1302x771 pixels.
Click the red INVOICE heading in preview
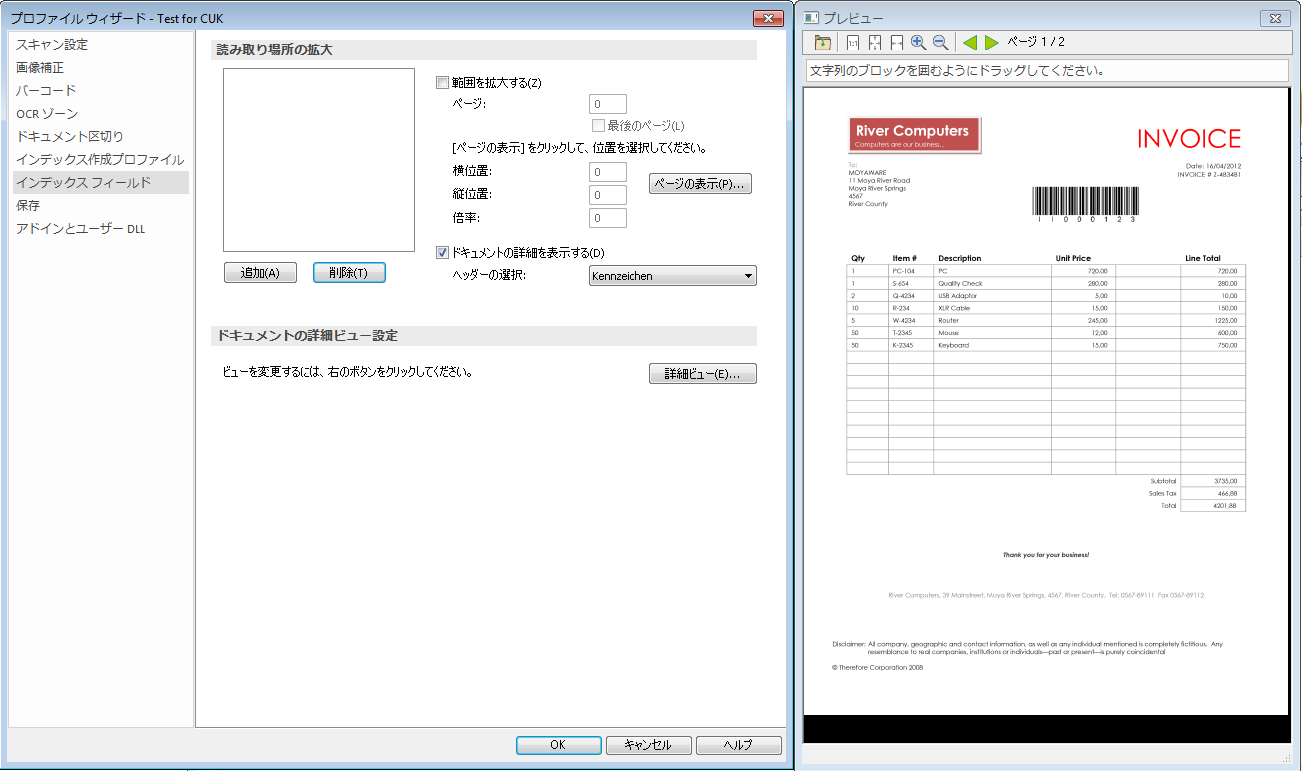coord(1189,139)
